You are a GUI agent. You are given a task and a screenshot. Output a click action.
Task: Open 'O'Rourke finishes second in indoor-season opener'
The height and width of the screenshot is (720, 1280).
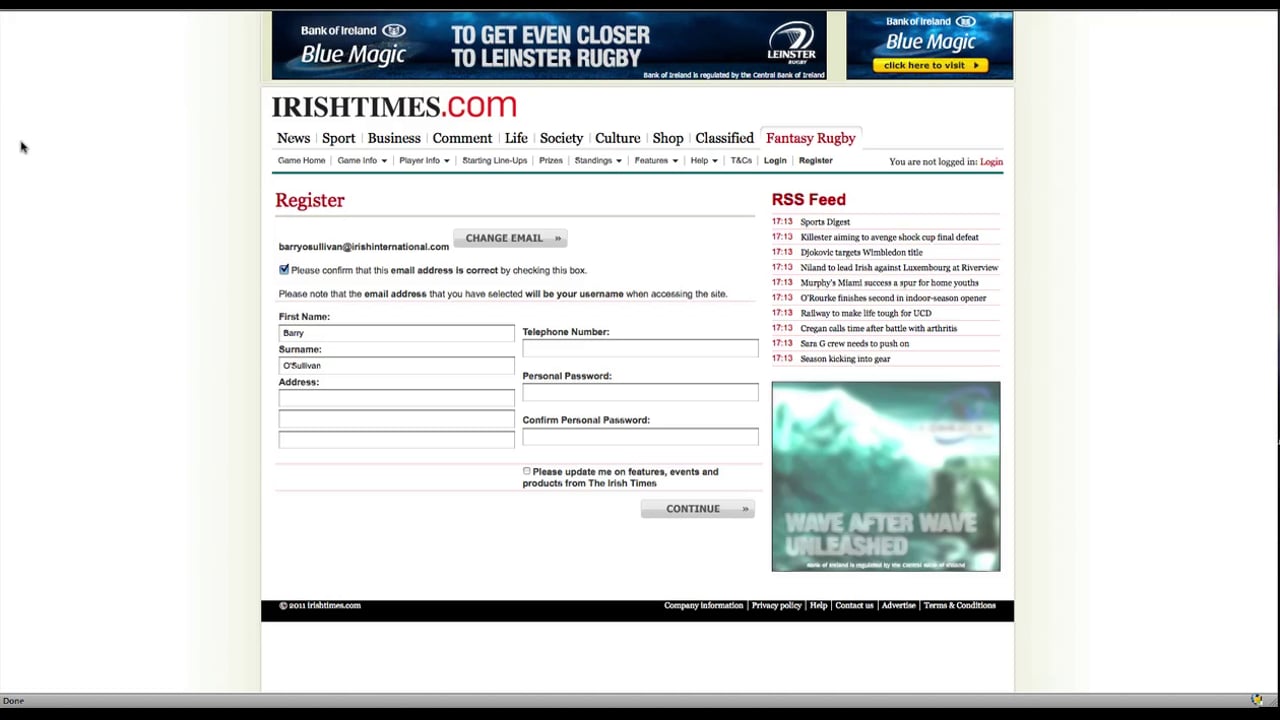click(x=893, y=298)
